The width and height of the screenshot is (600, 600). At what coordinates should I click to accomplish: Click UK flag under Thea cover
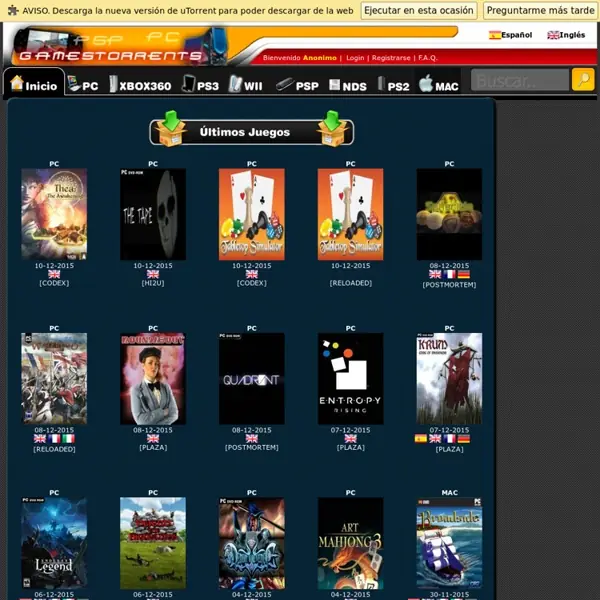point(54,274)
